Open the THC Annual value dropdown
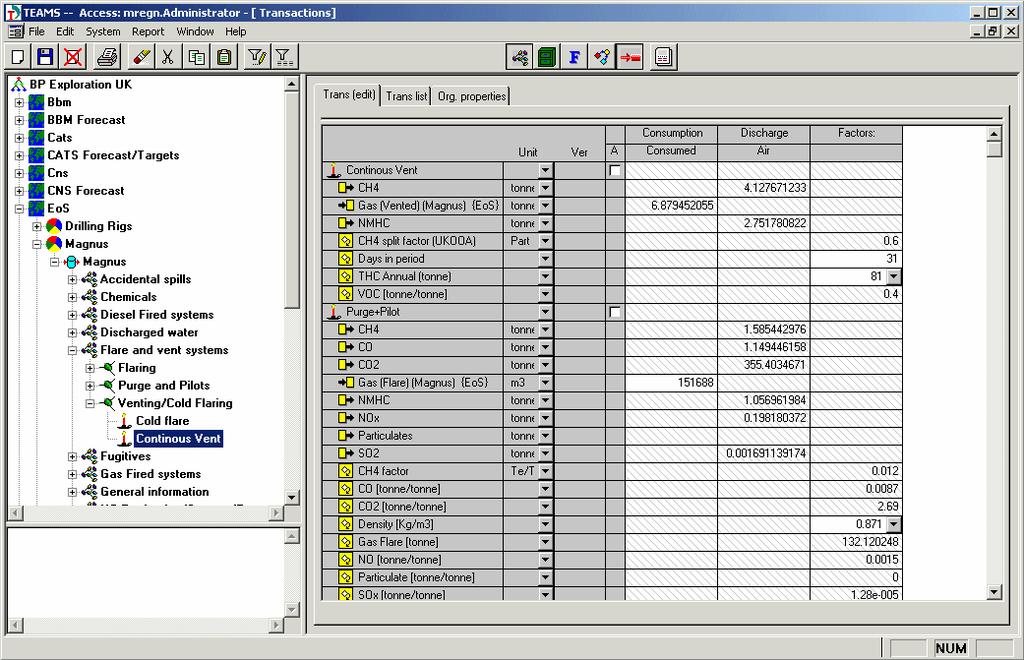The width and height of the screenshot is (1024, 660). click(x=893, y=277)
